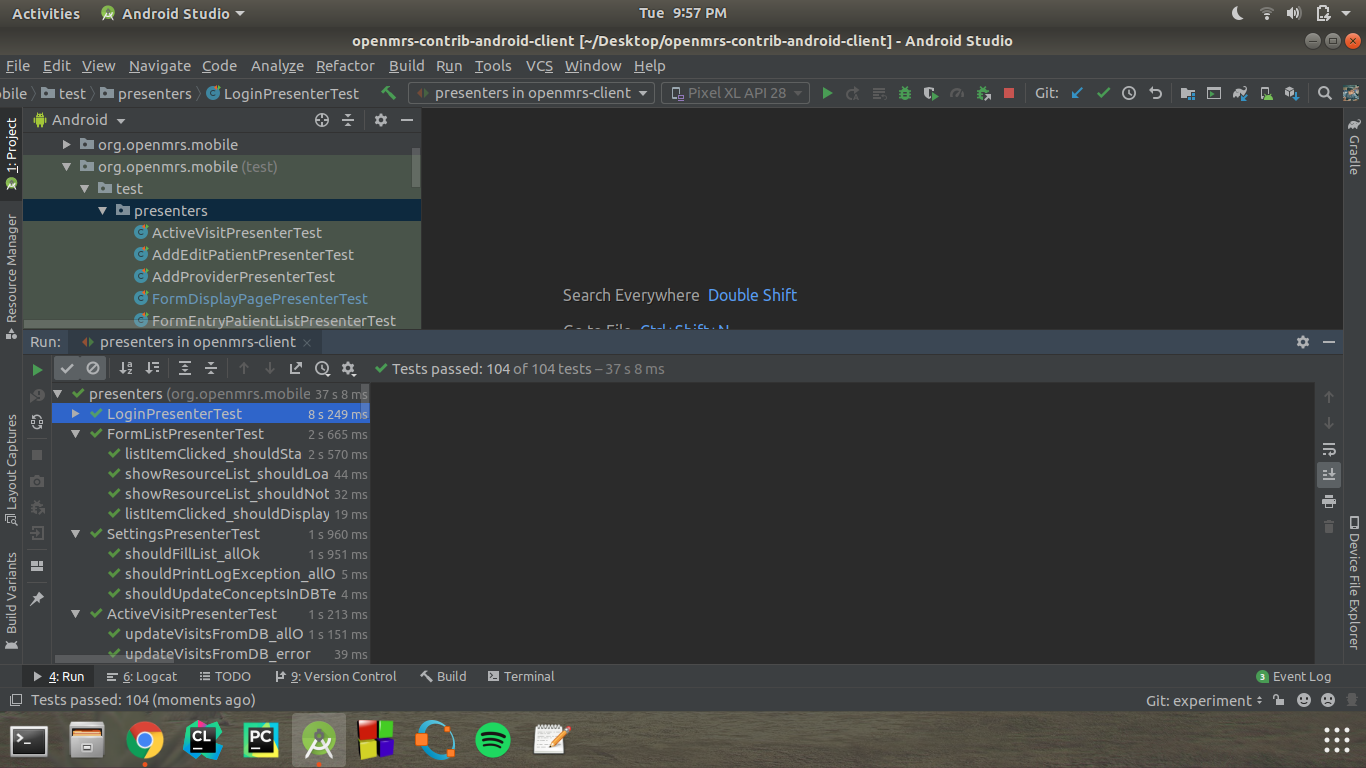Collapse all test results
This screenshot has width=1366, height=768.
coord(211,369)
